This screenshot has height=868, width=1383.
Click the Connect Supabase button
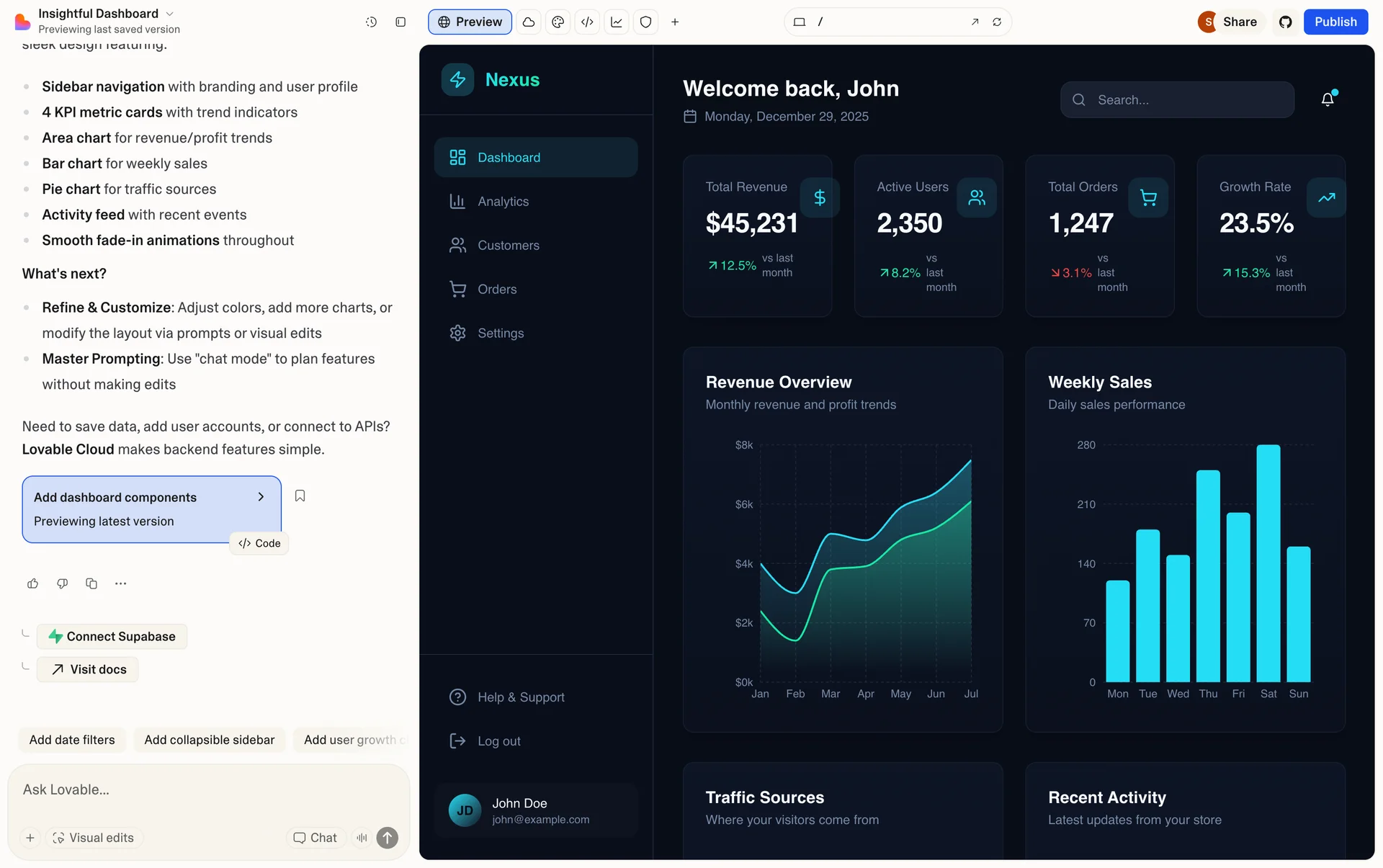(112, 637)
